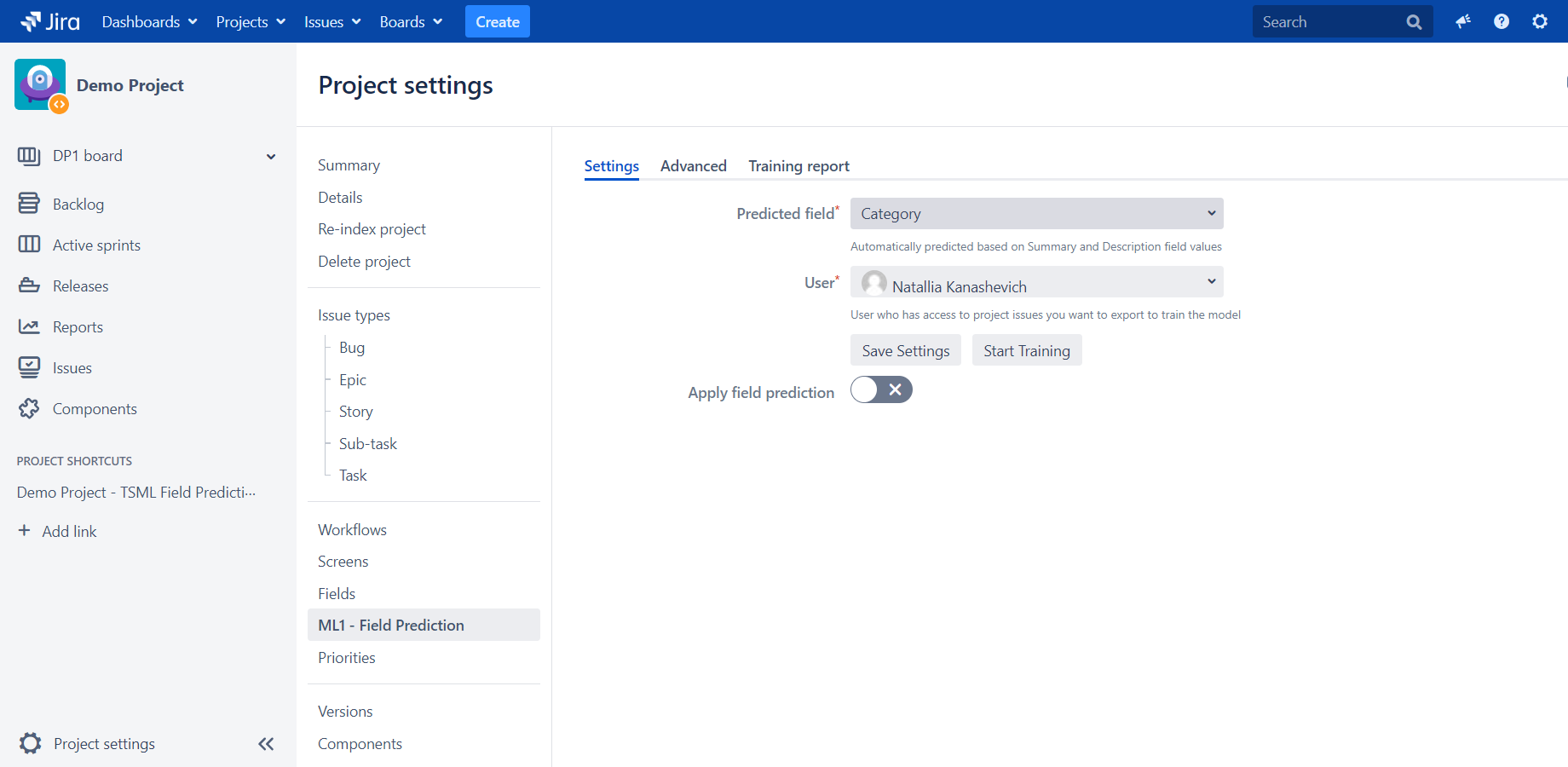The width and height of the screenshot is (1568, 767).
Task: Toggle Apply field prediction switch
Action: (881, 389)
